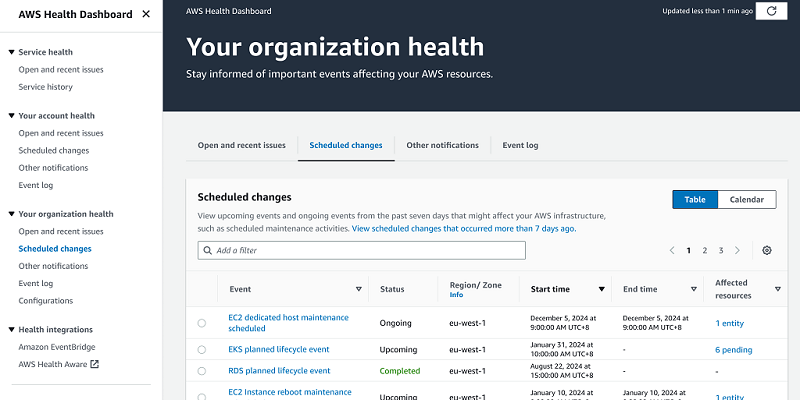The image size is (800, 400).
Task: Open table preferences gear icon
Action: coord(766,251)
